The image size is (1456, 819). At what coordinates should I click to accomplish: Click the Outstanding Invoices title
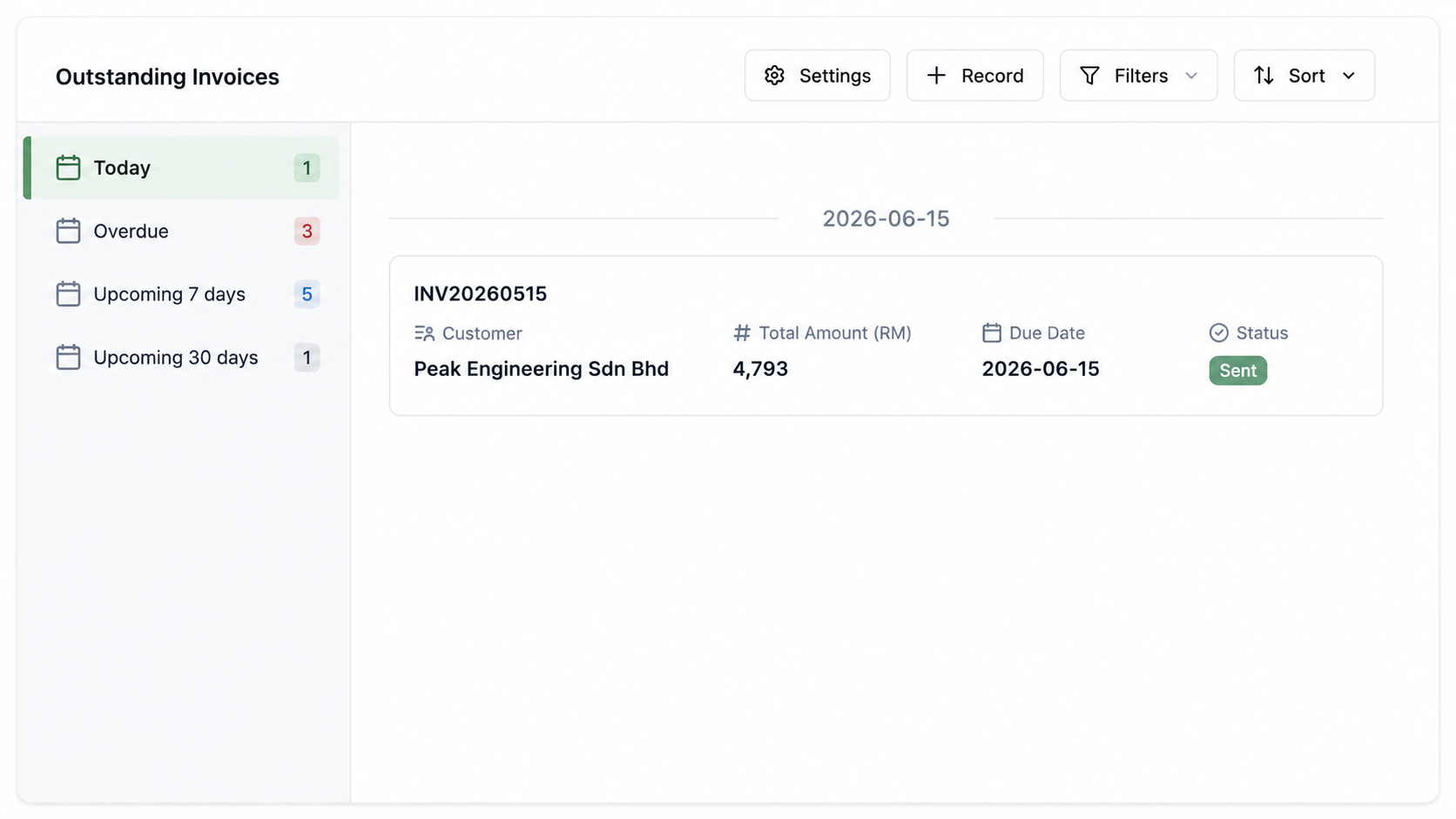pos(167,77)
